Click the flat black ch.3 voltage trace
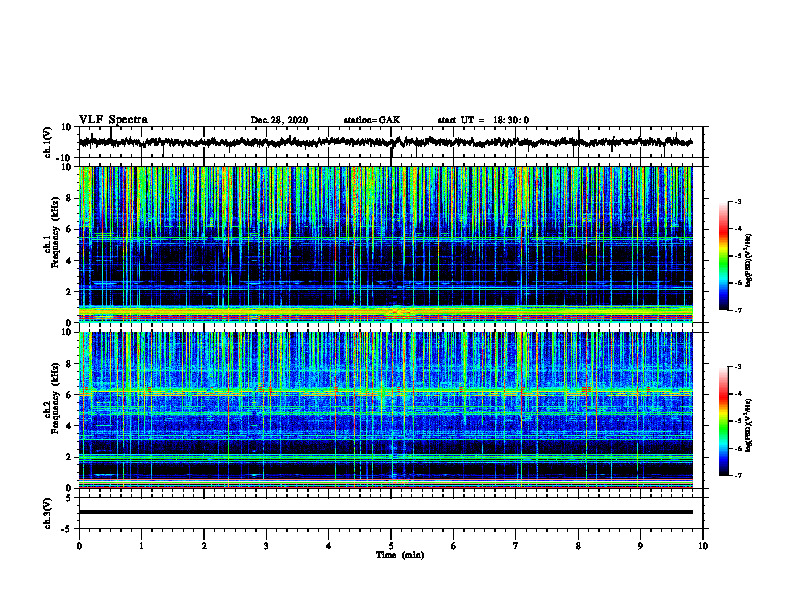This screenshot has height=612, width=792. coord(385,512)
